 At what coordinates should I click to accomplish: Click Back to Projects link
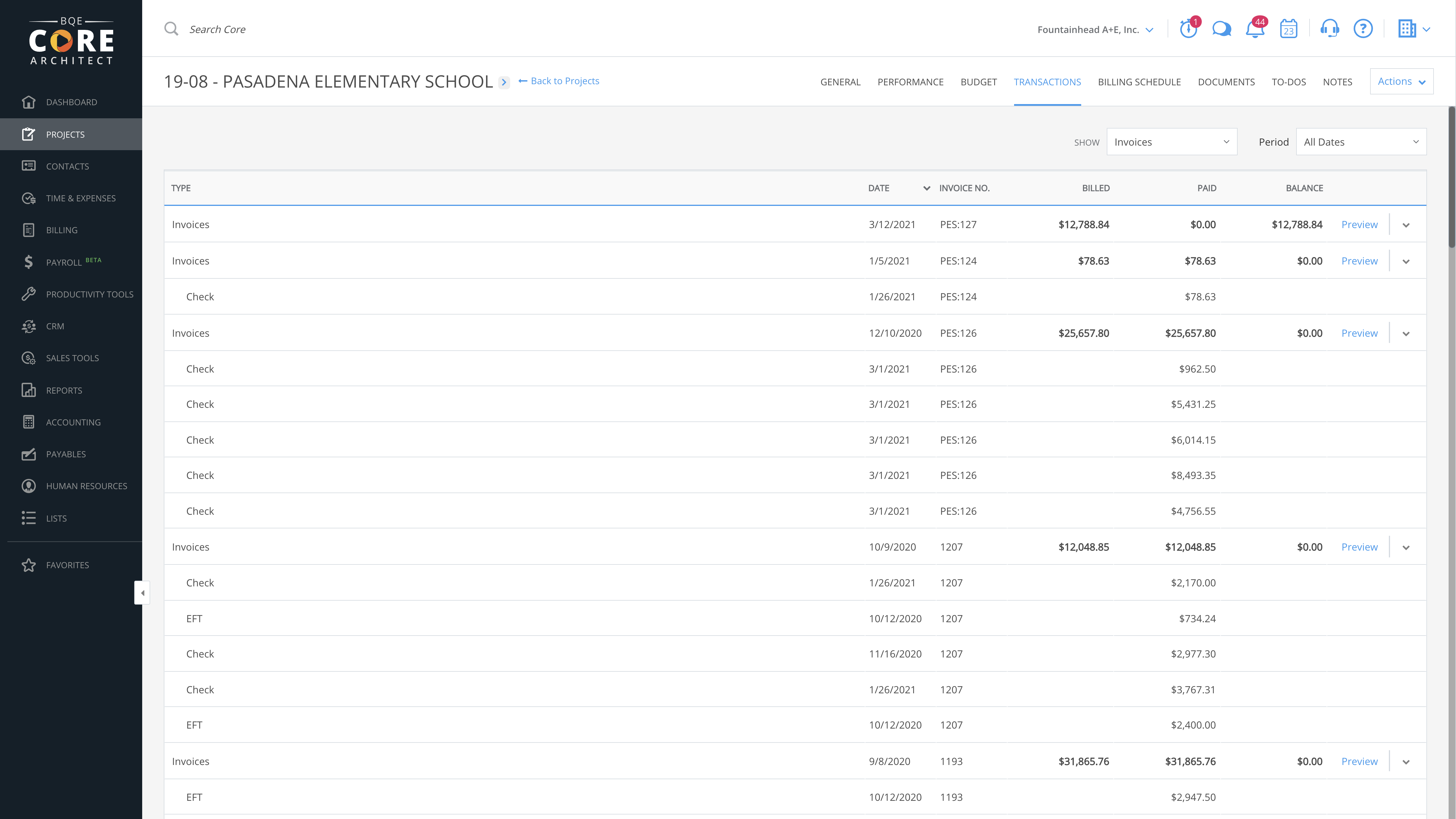tap(559, 81)
